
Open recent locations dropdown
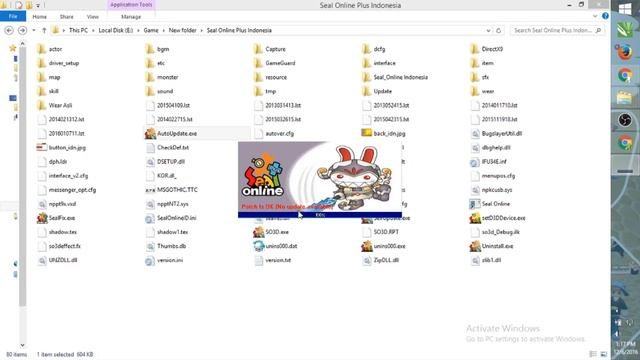[x=34, y=30]
